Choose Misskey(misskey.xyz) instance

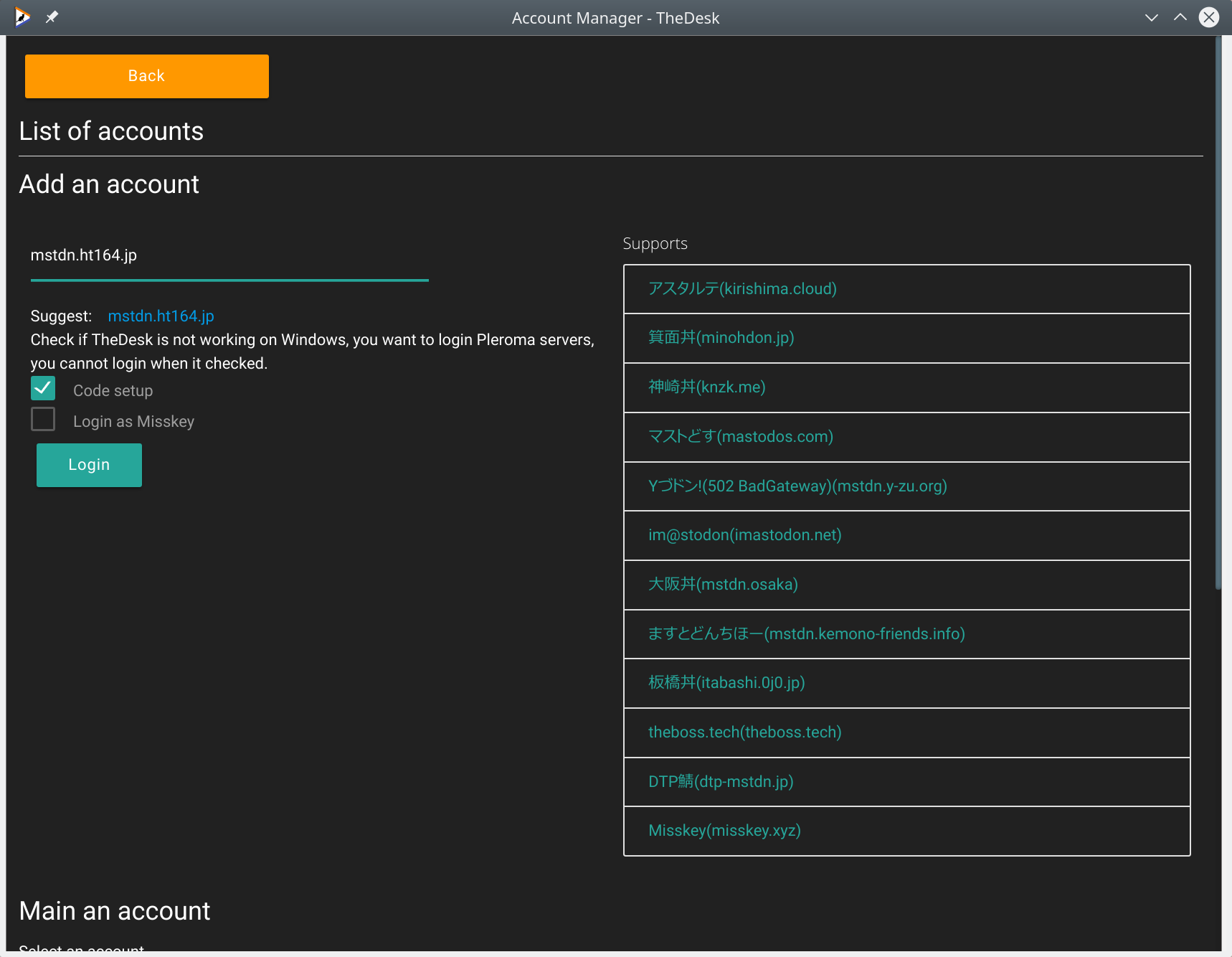point(906,831)
